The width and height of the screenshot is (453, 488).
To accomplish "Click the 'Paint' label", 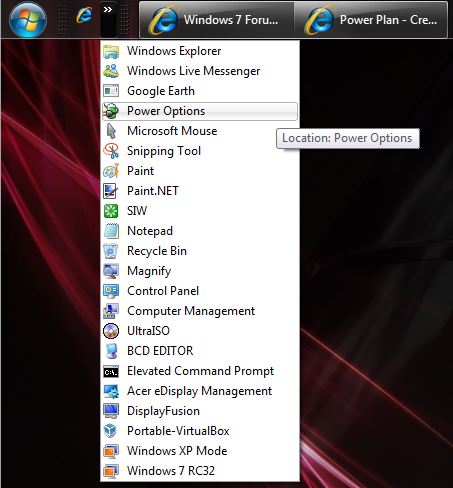I will (140, 171).
